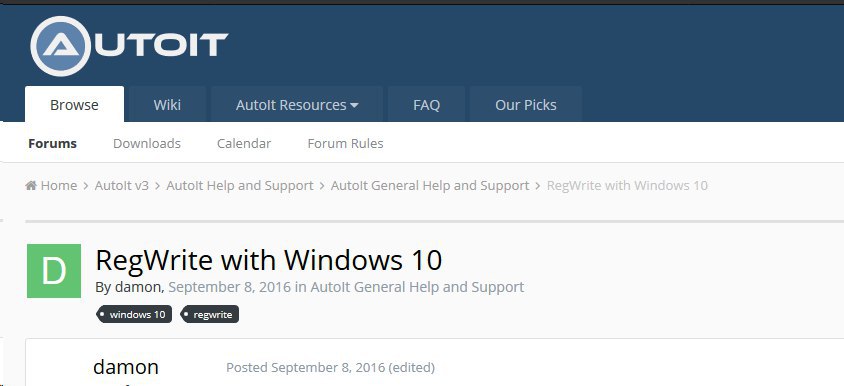The image size is (844, 386).
Task: Go to the Our Picks tab
Action: pyautogui.click(x=526, y=104)
